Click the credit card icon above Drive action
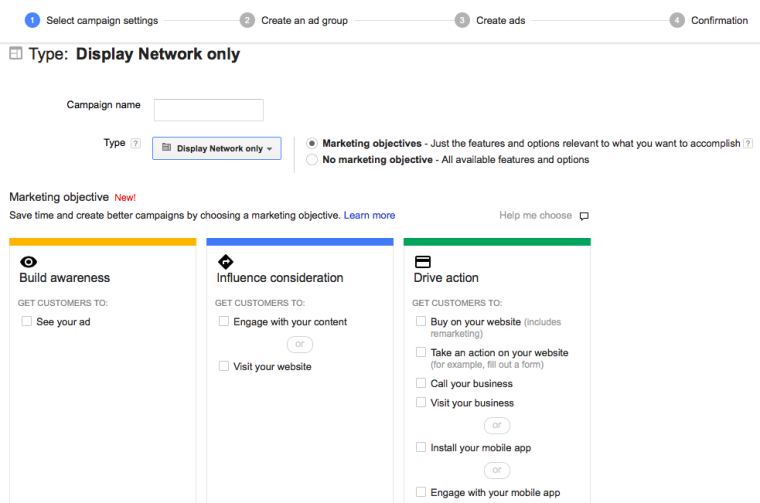The height and width of the screenshot is (503, 760). [422, 261]
